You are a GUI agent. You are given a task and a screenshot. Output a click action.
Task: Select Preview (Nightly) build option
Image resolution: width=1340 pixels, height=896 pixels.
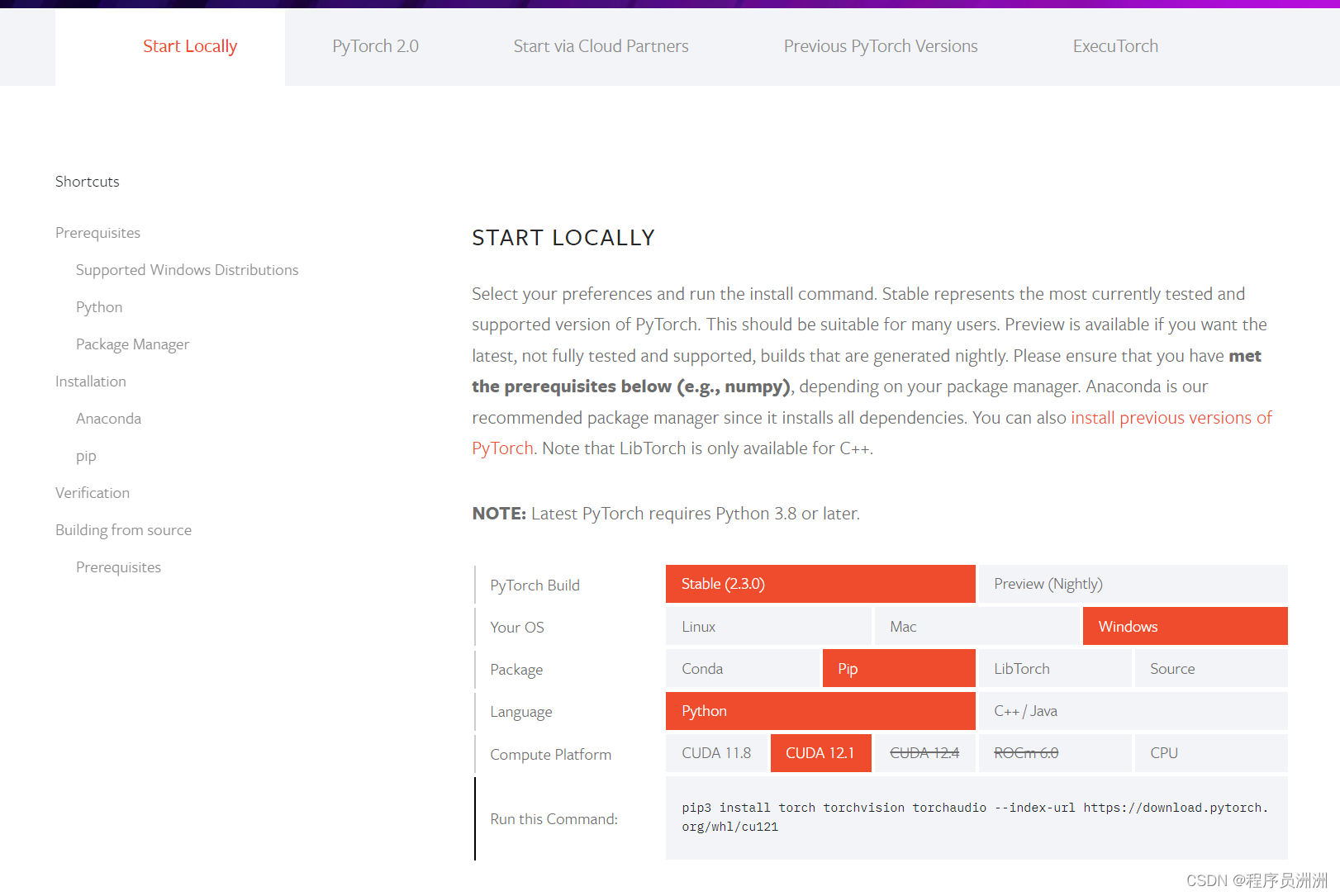tap(1133, 584)
